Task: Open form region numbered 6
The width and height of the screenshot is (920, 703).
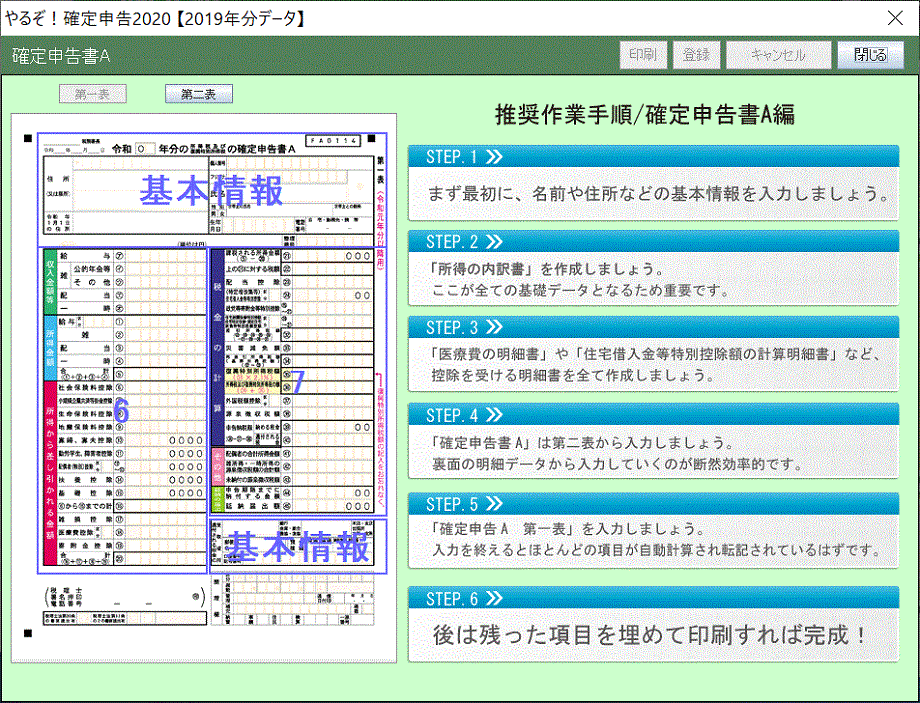Action: (x=121, y=410)
